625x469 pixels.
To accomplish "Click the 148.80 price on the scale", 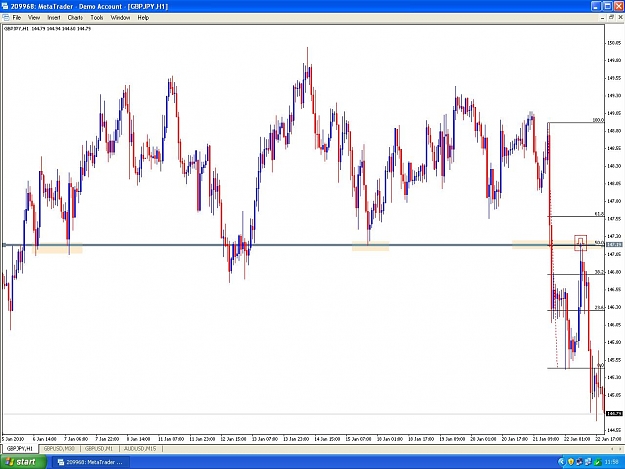I will point(614,131).
